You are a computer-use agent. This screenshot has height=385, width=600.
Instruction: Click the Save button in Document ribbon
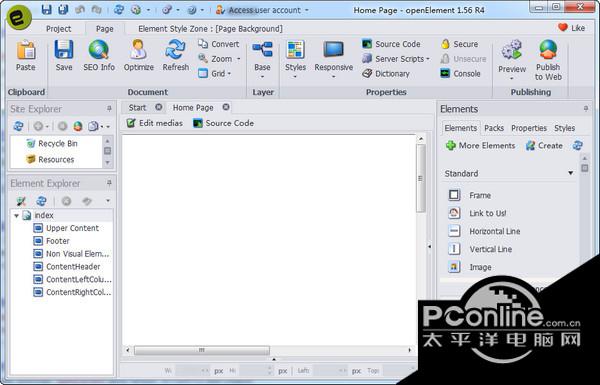coord(64,55)
